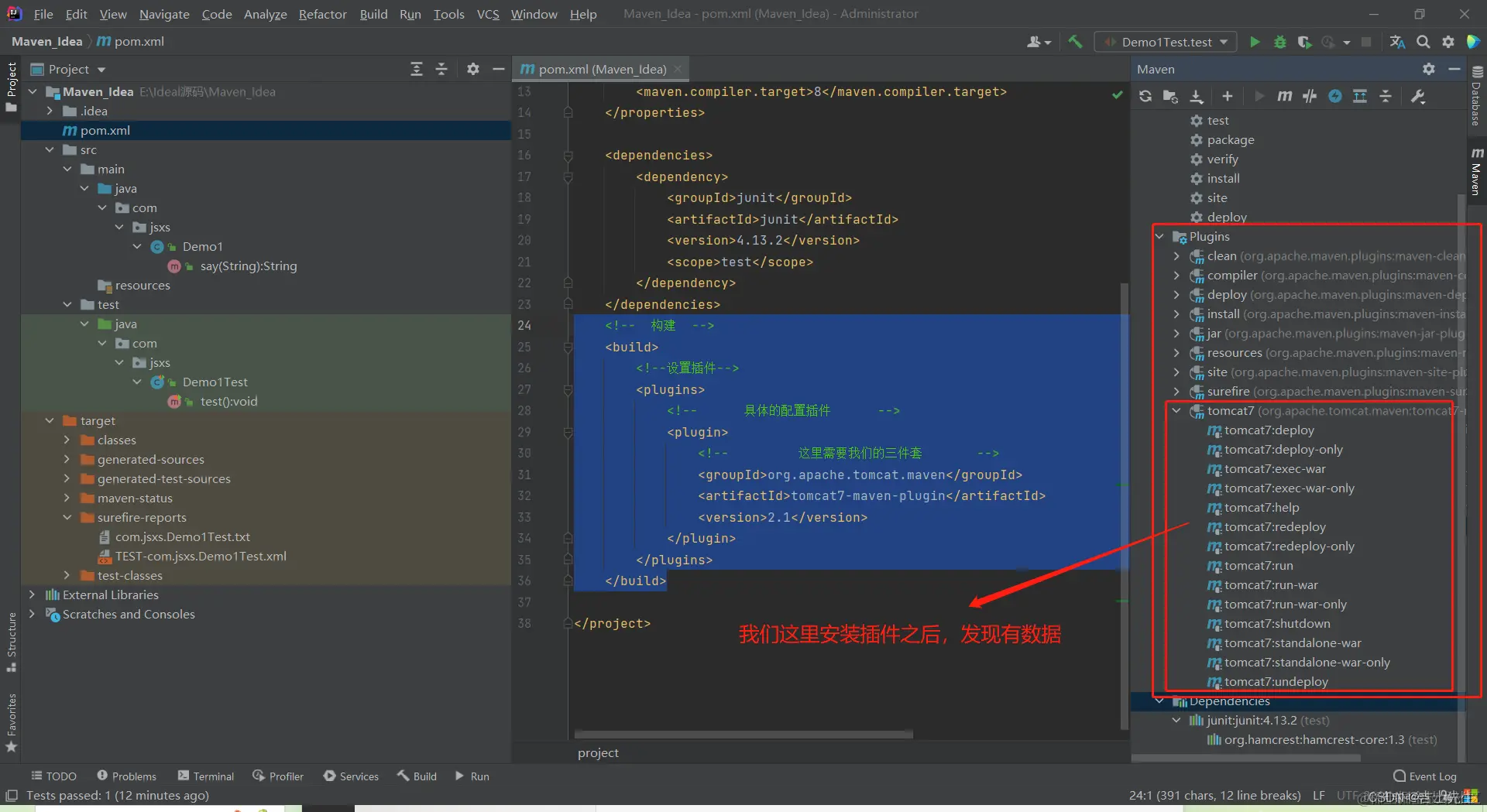Open Maven panel gear options
The height and width of the screenshot is (812, 1487).
pos(1429,69)
